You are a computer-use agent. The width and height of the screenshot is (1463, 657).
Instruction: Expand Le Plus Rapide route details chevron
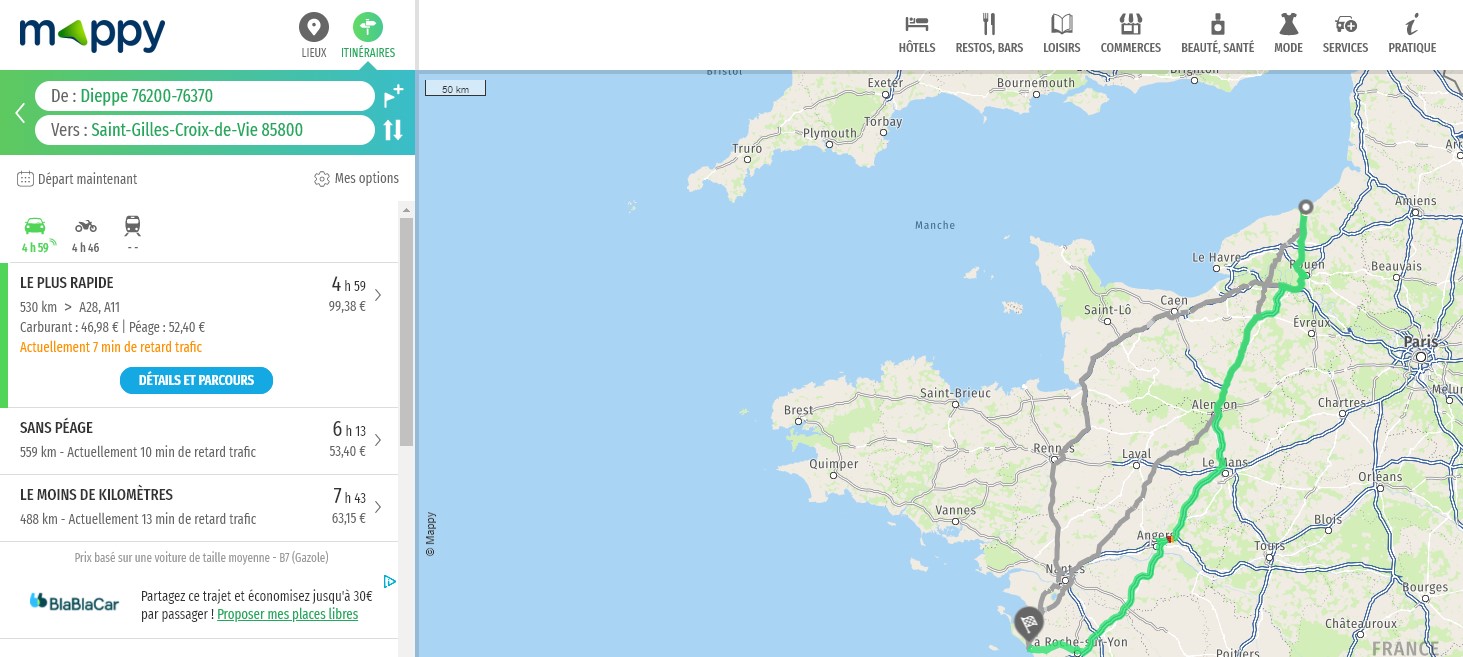point(377,295)
